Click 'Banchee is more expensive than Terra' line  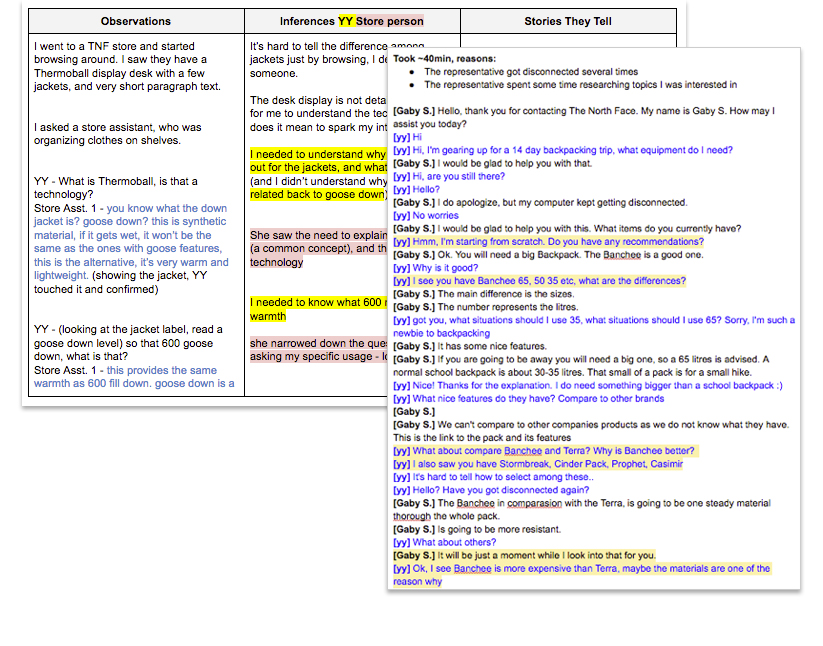tap(582, 575)
